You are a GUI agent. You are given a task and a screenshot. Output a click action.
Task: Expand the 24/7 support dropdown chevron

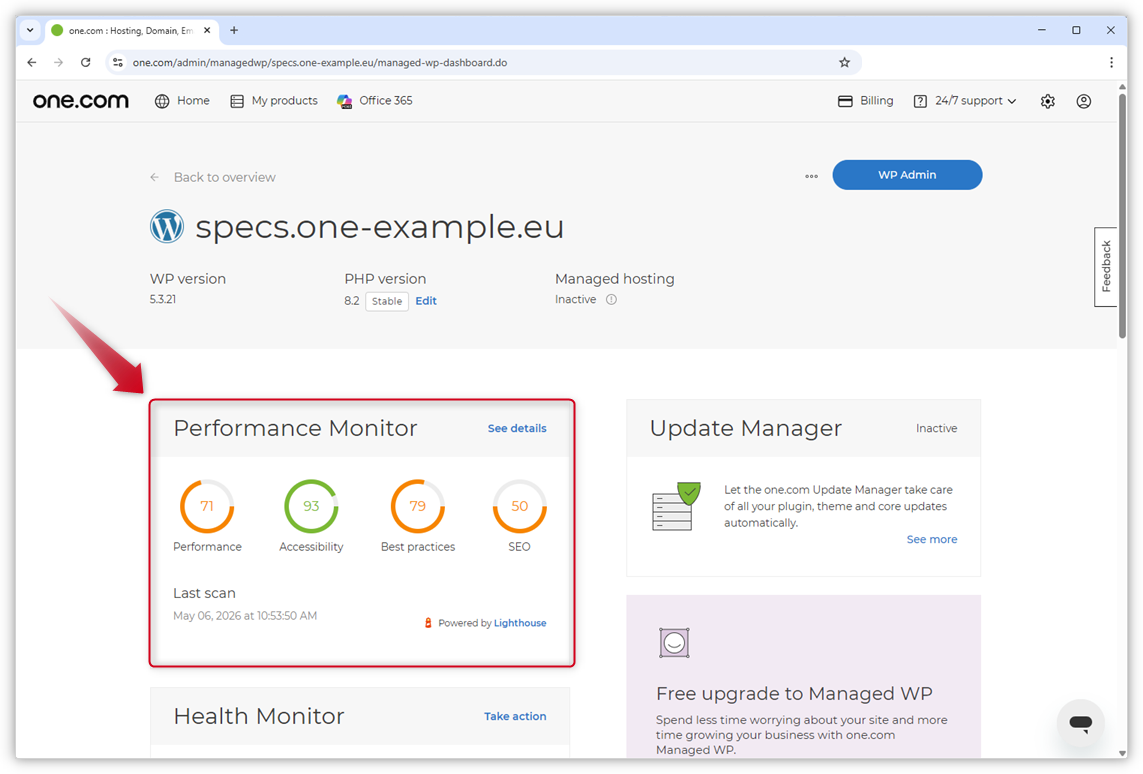tap(1012, 101)
